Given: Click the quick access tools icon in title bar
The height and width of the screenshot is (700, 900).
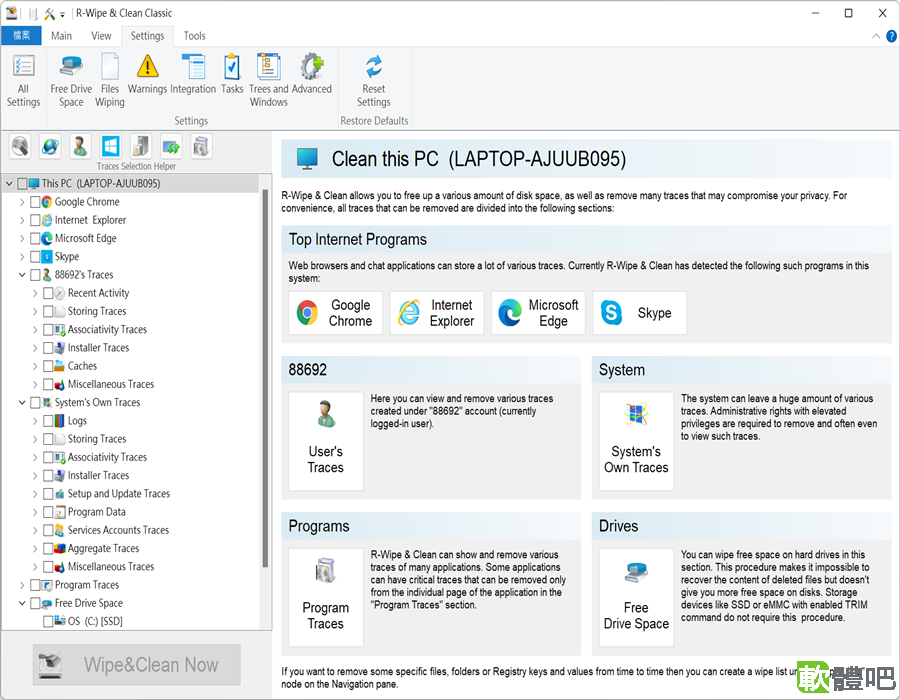Looking at the screenshot, I should tap(50, 13).
